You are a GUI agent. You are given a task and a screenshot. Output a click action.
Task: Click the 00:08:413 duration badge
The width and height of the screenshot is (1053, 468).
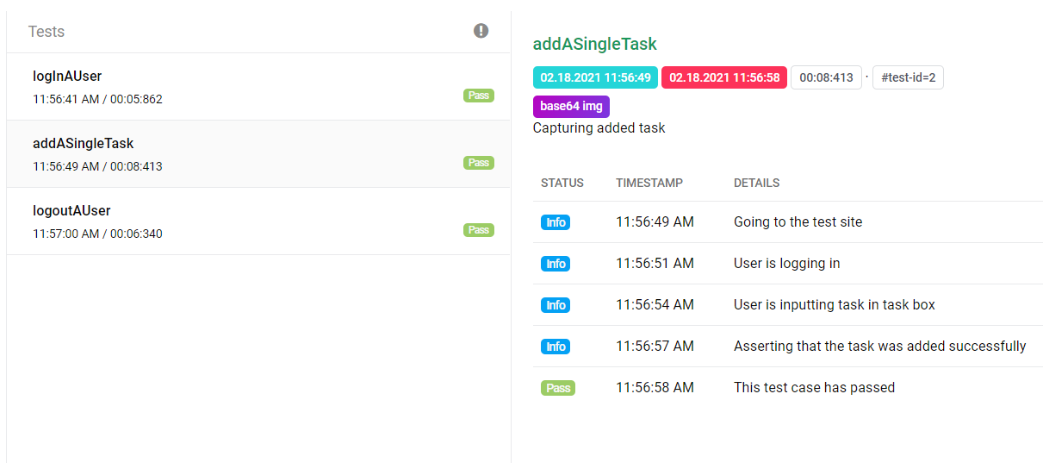click(826, 78)
